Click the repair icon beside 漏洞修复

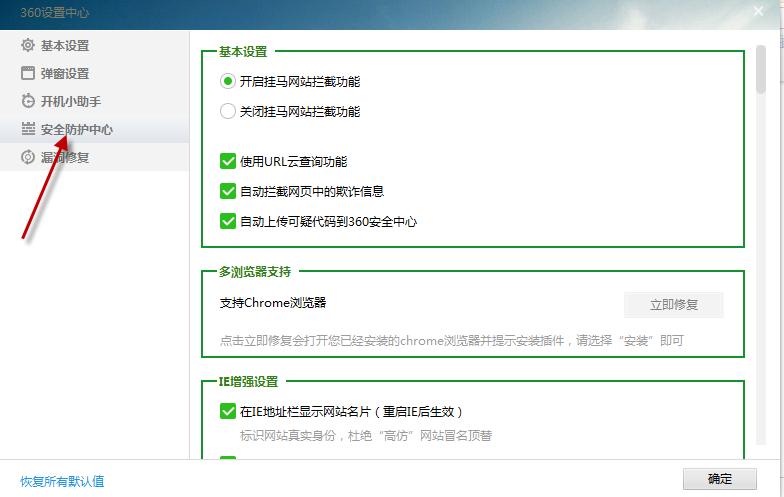point(28,157)
